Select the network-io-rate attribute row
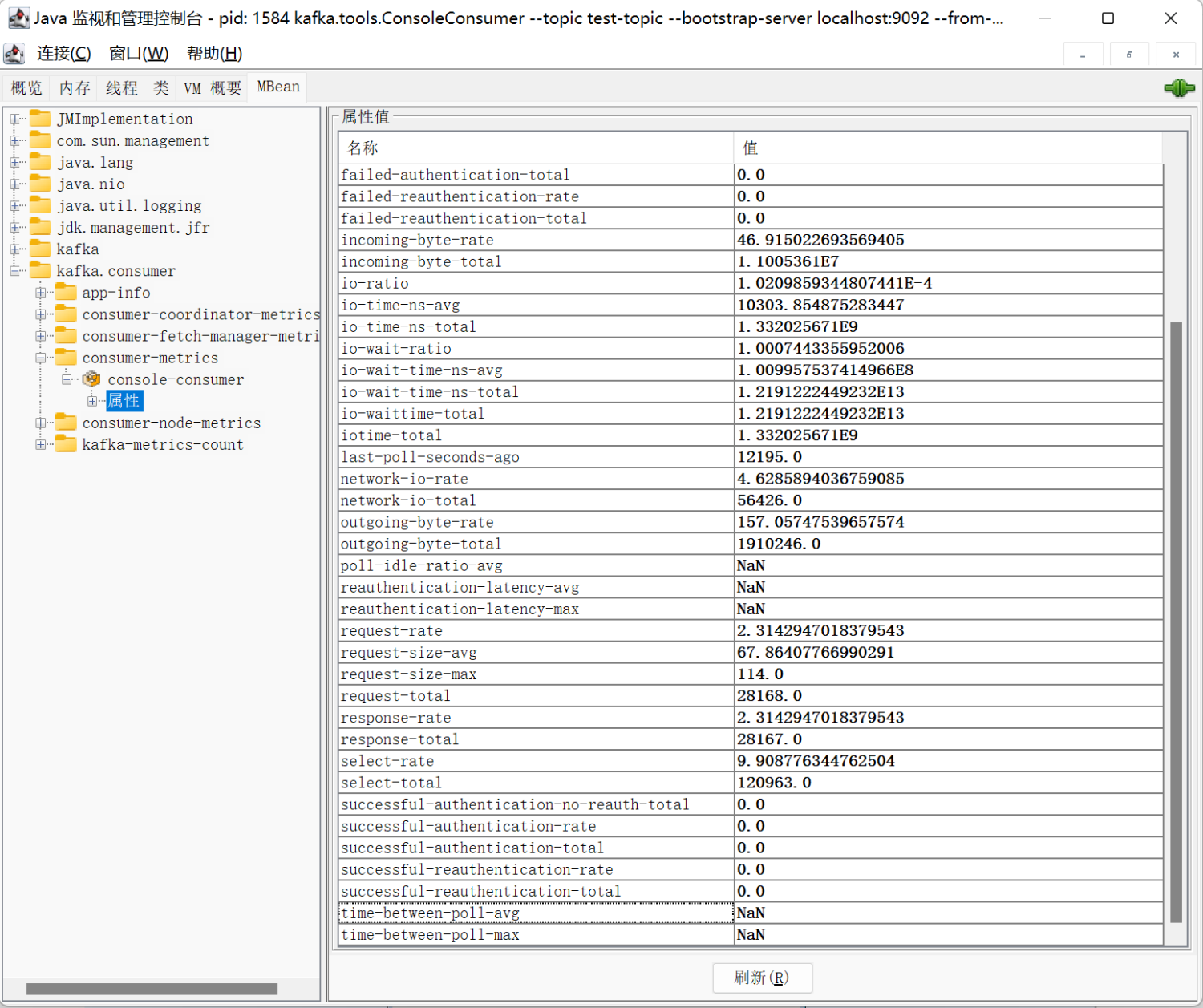This screenshot has width=1203, height=1008. tap(751, 479)
